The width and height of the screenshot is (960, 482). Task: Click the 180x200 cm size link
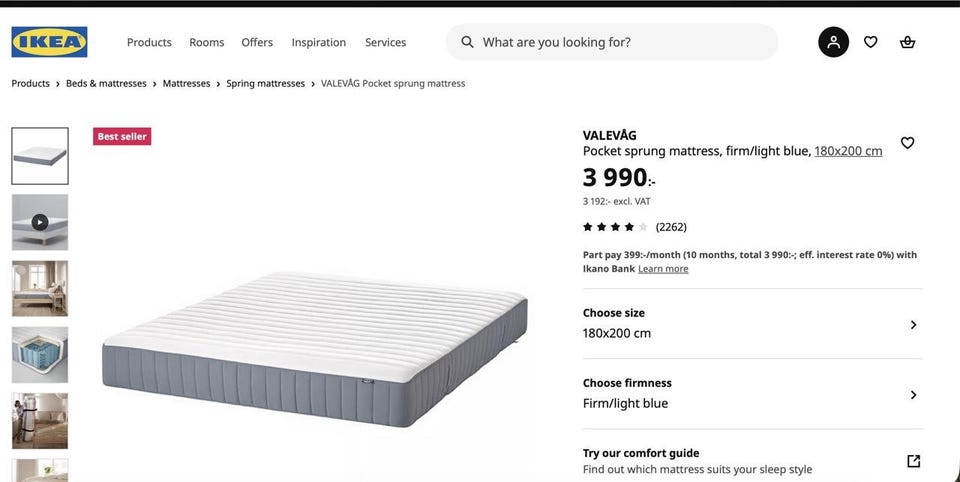(x=848, y=151)
